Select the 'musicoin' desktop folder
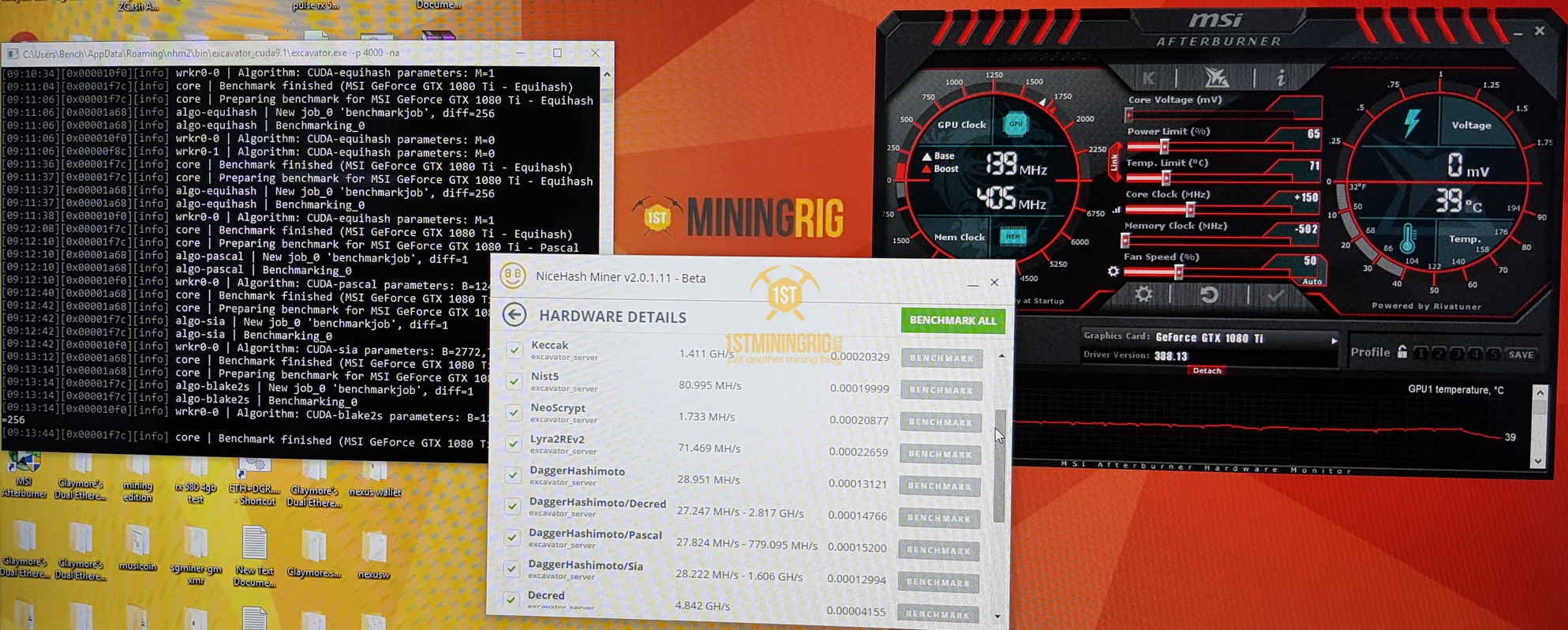The width and height of the screenshot is (1568, 630). pyautogui.click(x=138, y=549)
